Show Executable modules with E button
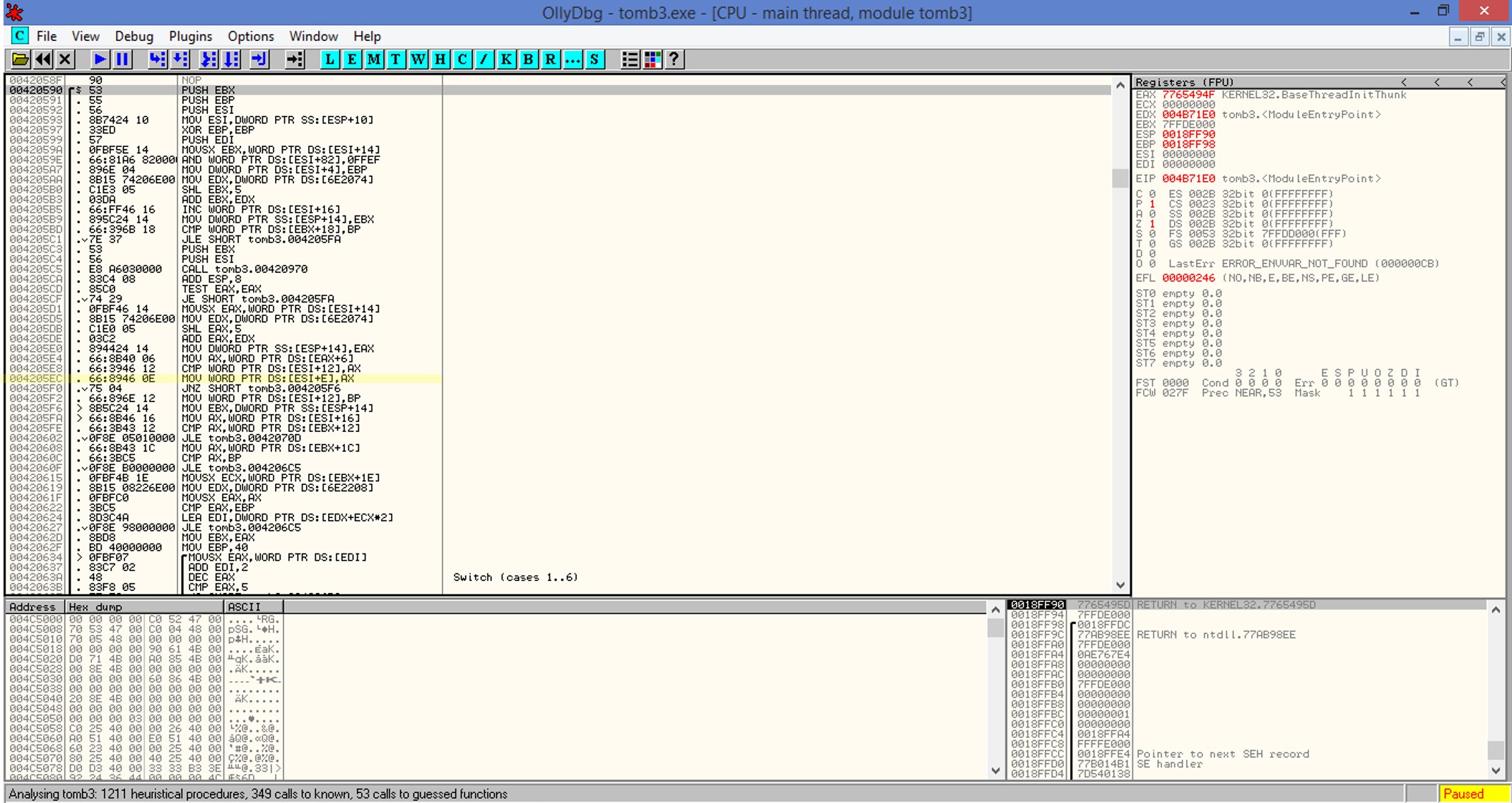The image size is (1512, 803). pyautogui.click(x=351, y=59)
